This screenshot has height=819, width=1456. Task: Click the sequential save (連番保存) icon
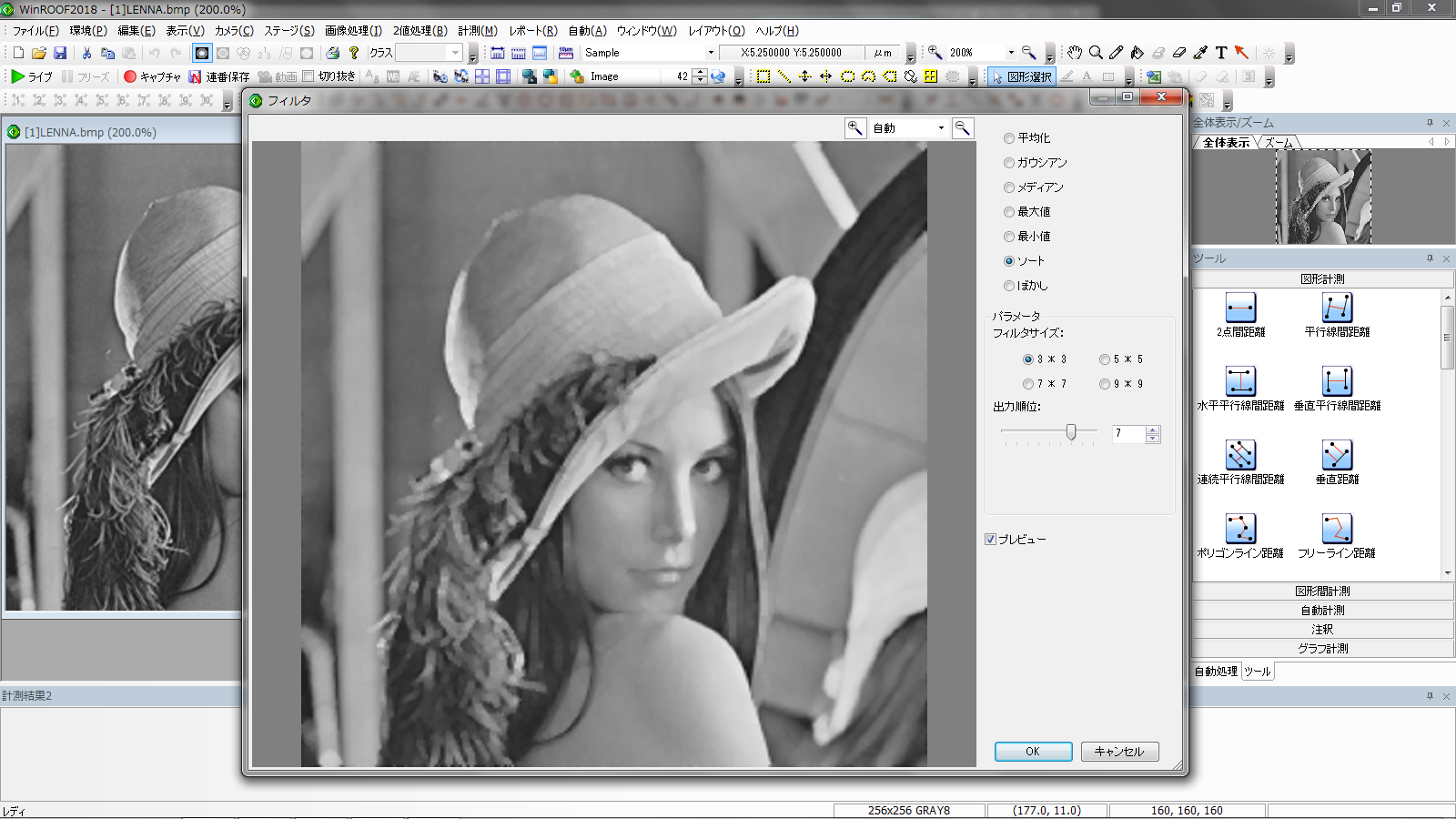(195, 76)
